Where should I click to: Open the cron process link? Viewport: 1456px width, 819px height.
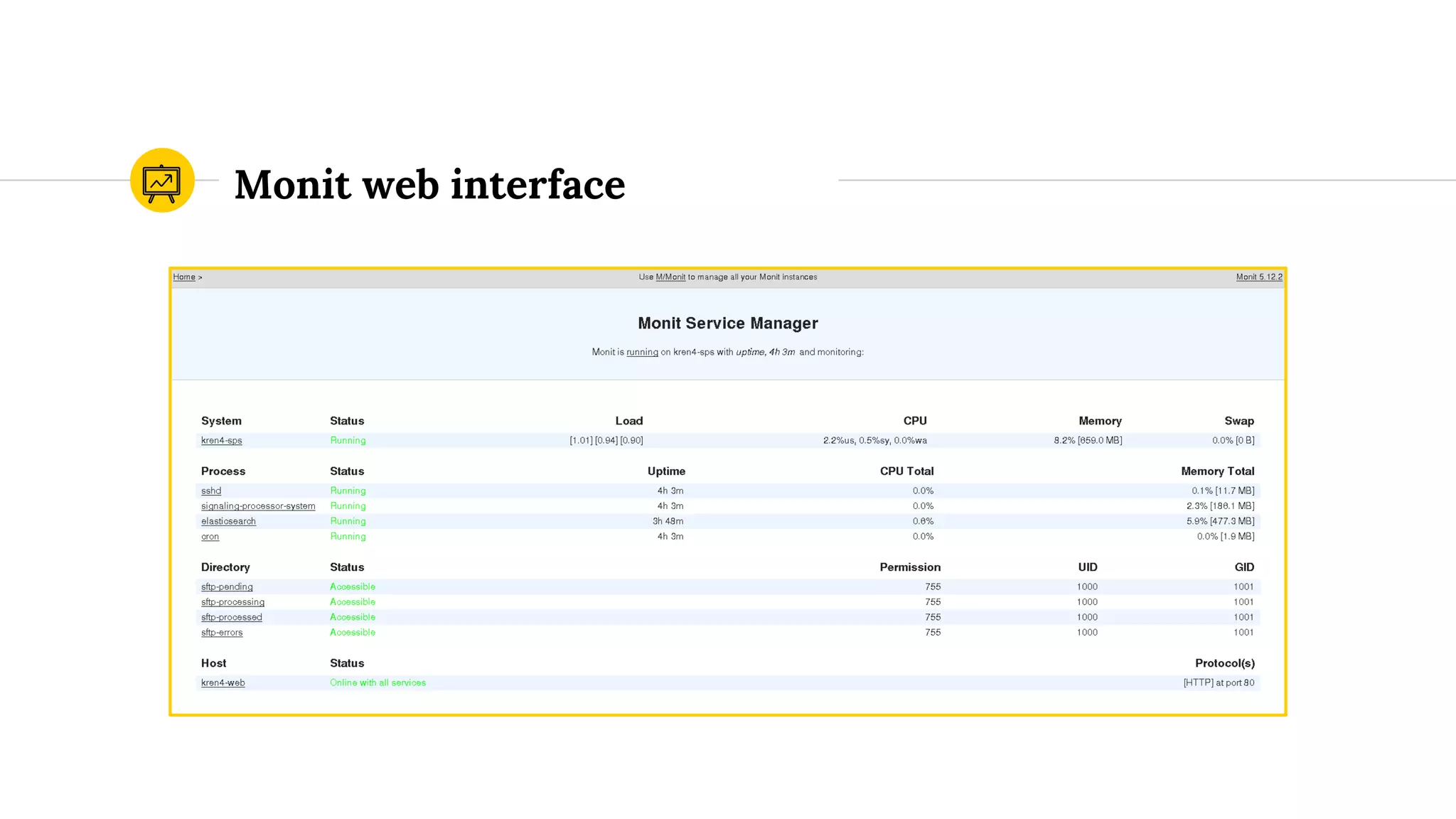[210, 537]
